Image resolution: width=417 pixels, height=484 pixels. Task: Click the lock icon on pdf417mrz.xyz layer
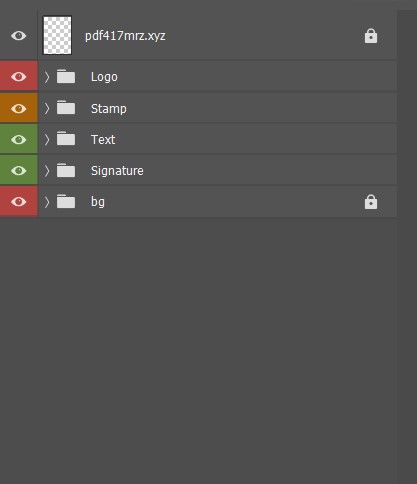point(371,36)
